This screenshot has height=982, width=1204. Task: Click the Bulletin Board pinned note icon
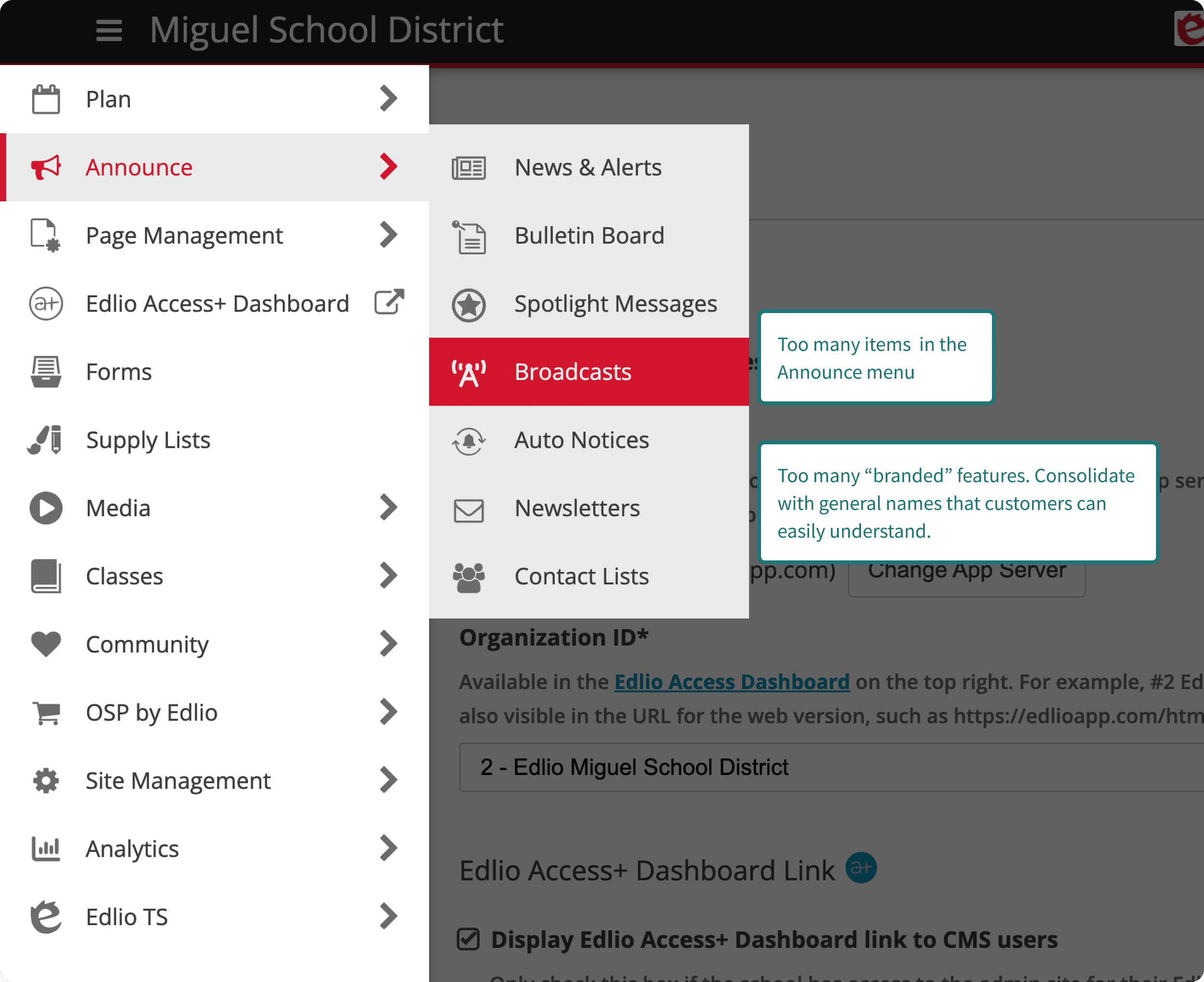pos(468,237)
